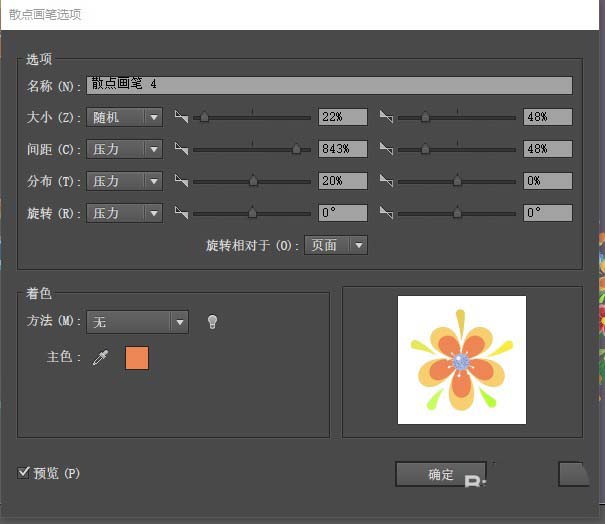
Task: Click minimum-side slider icon in 大小 row
Action: coord(181,117)
